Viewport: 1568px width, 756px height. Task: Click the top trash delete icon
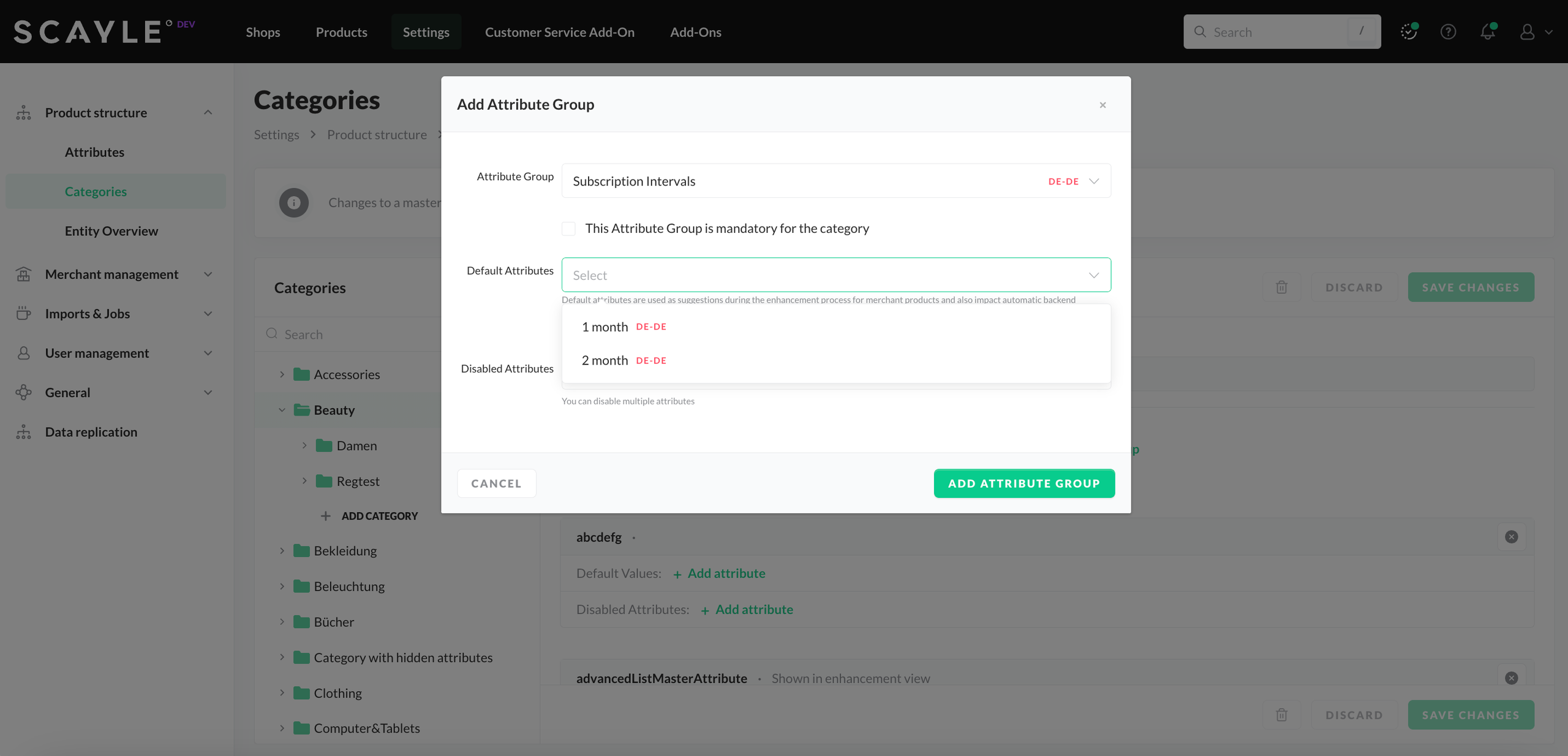tap(1281, 287)
